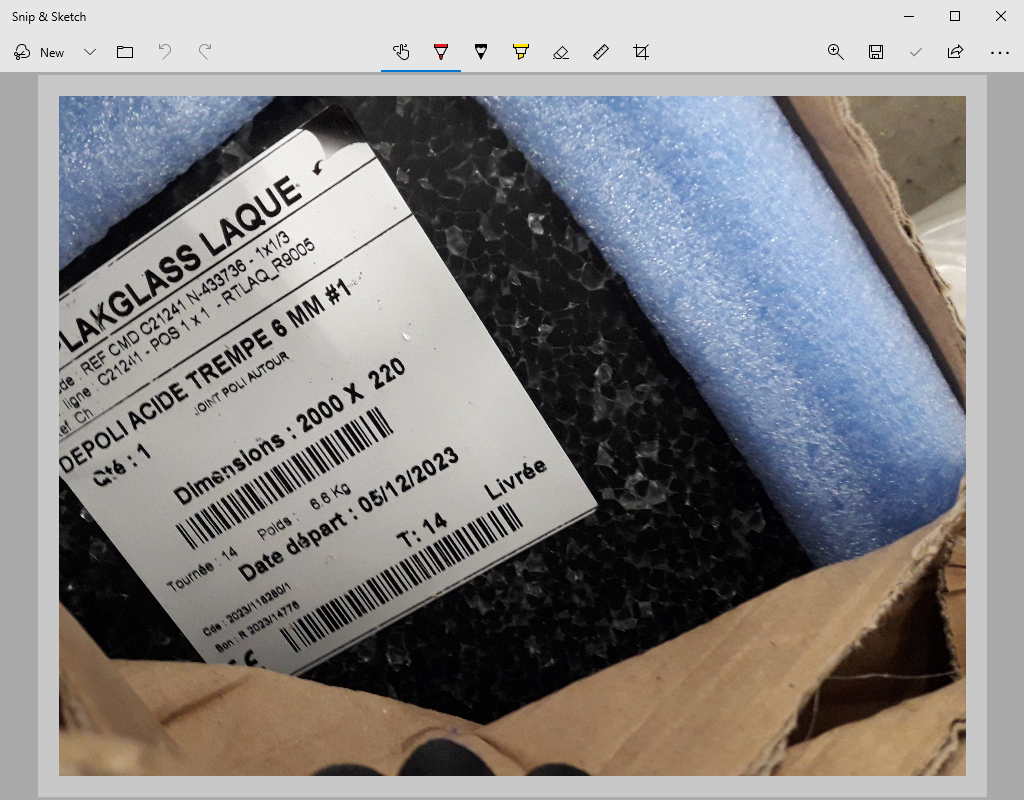
Task: Save the snip with floppy disk icon
Action: [x=876, y=52]
